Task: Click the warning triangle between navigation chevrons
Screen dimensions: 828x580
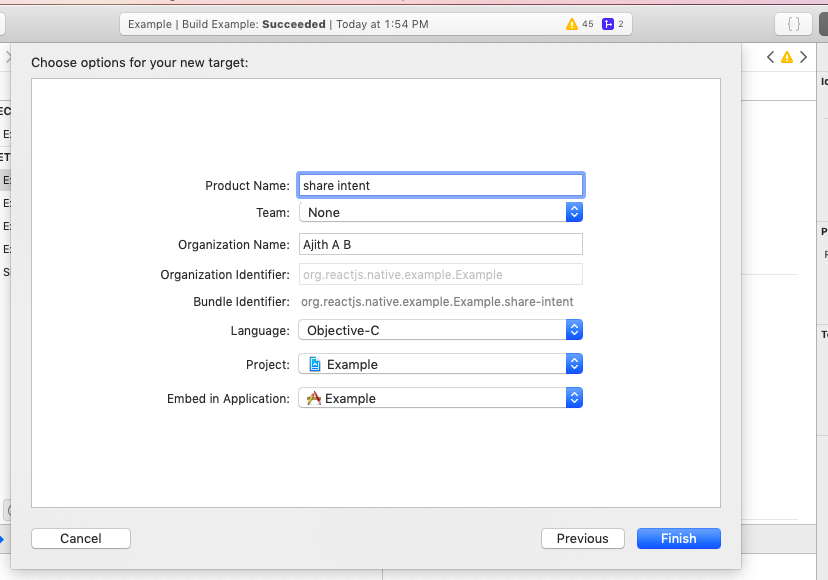Action: click(x=787, y=58)
